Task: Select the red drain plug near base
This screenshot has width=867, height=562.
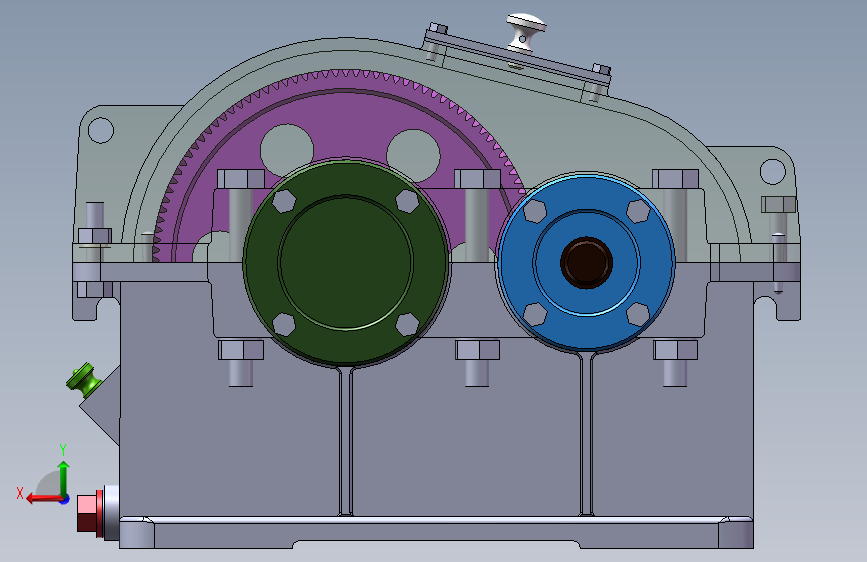Action: [90, 514]
